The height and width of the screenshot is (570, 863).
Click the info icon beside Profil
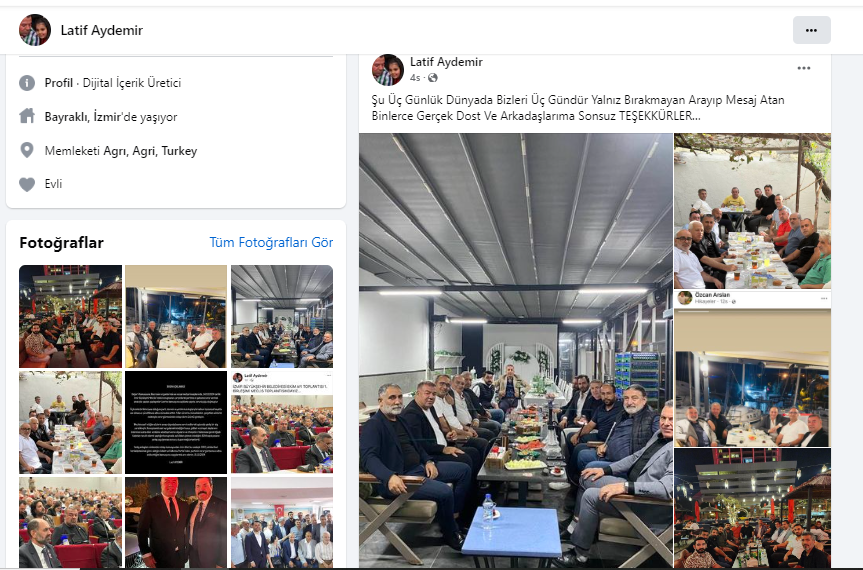pyautogui.click(x=27, y=83)
